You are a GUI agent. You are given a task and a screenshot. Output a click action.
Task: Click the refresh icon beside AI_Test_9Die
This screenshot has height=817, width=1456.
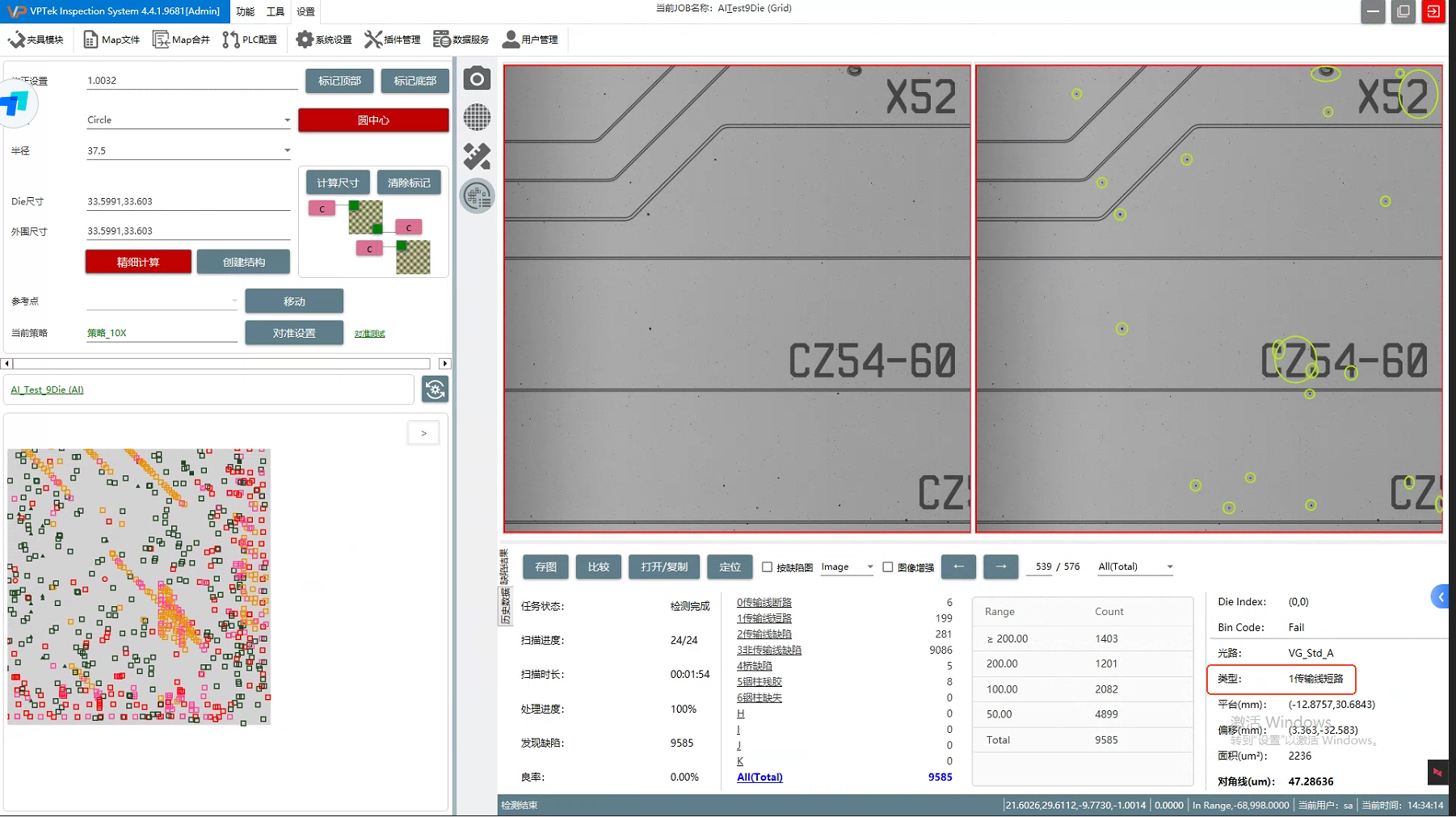point(435,390)
